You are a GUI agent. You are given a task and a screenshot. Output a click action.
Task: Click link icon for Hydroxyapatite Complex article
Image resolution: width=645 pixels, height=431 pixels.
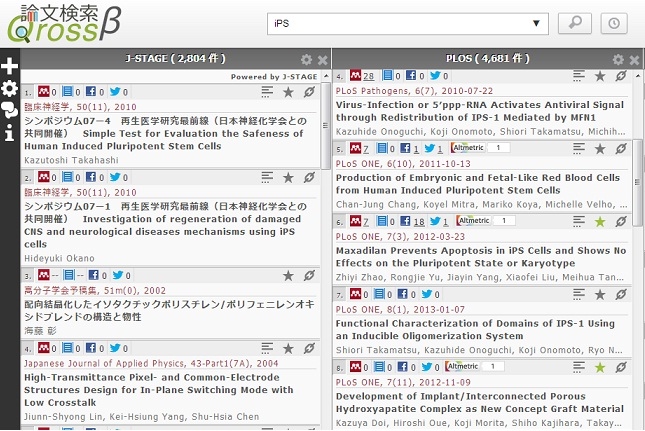pyautogui.click(x=621, y=367)
